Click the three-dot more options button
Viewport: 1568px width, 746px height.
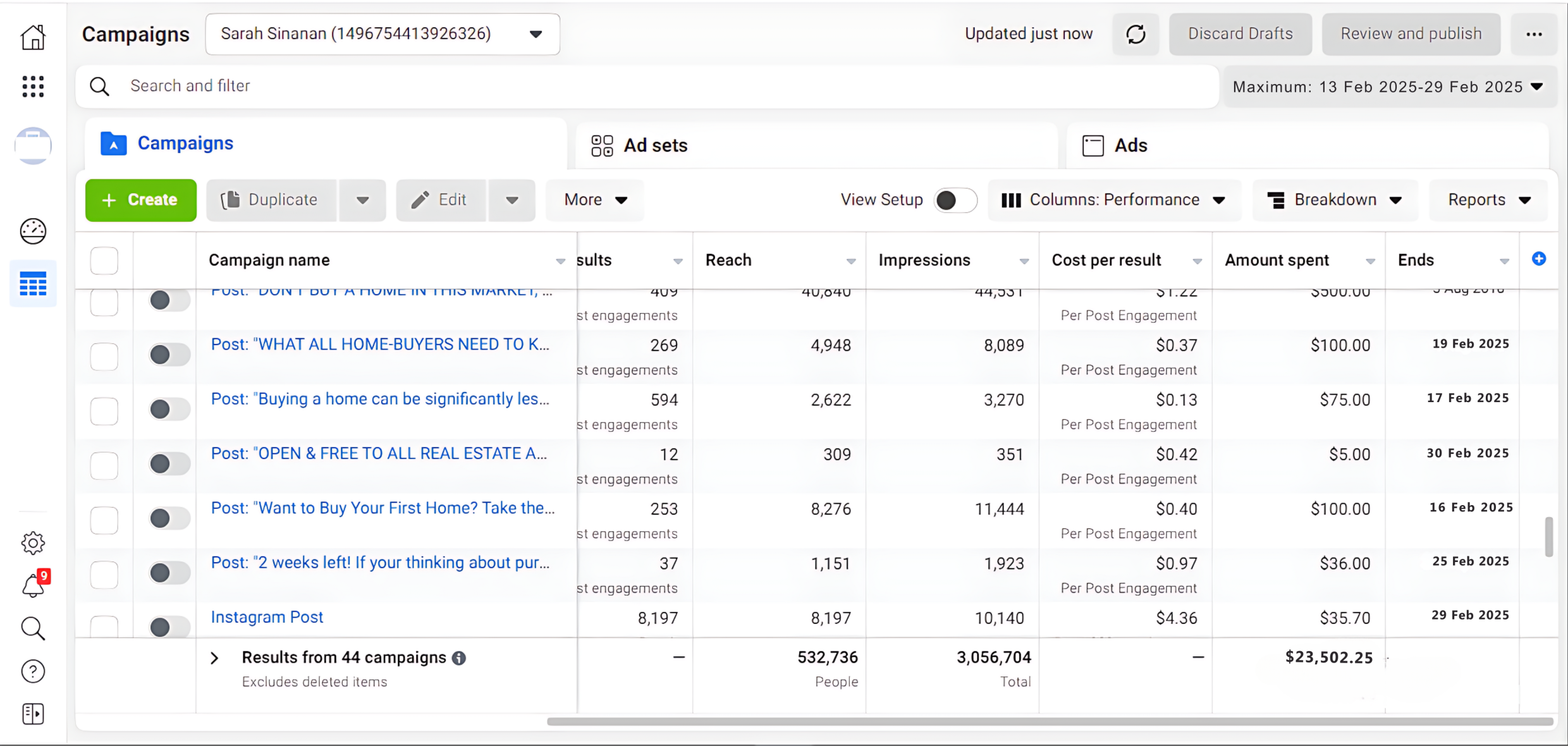1534,34
